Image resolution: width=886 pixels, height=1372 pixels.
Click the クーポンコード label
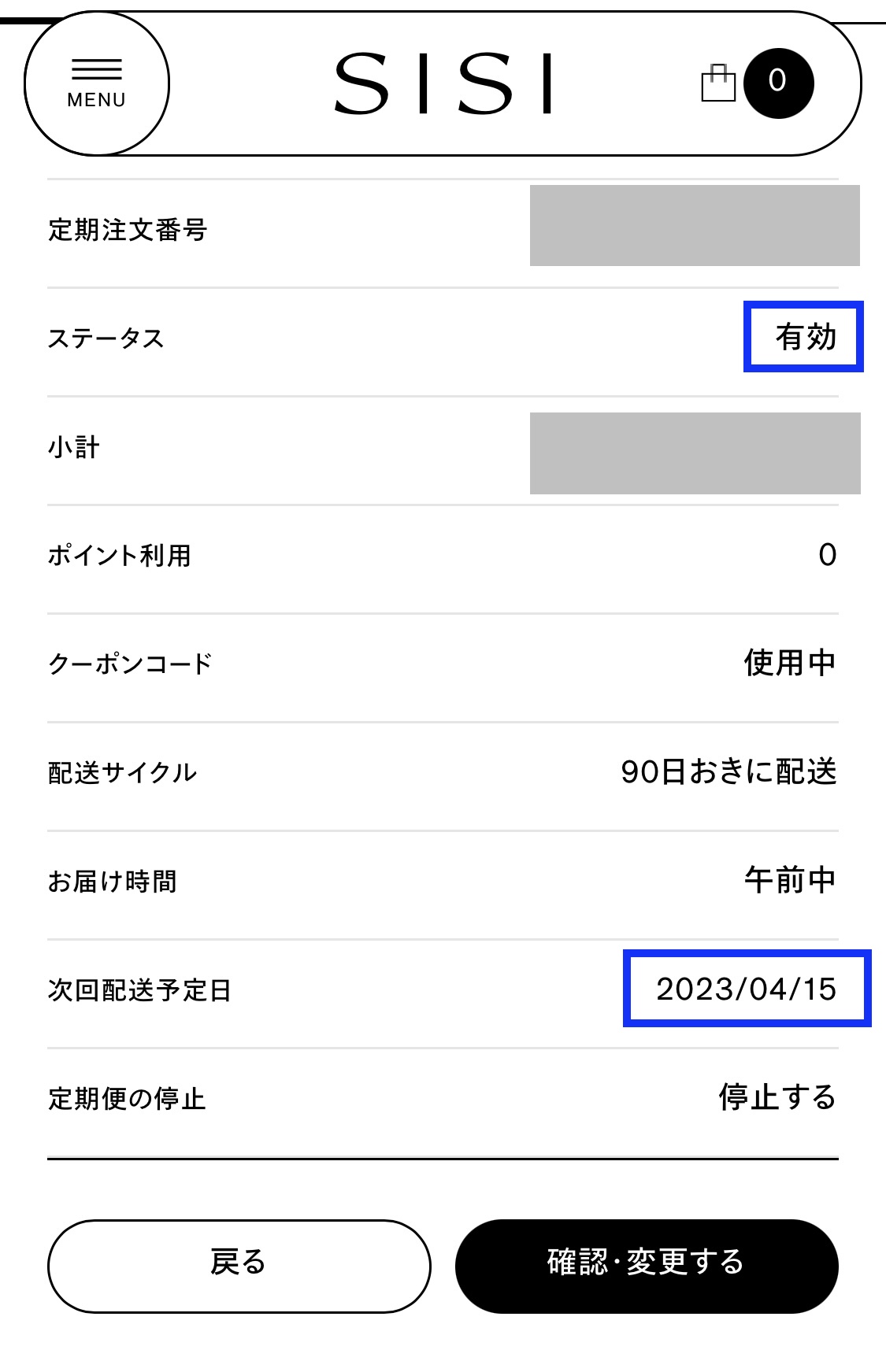[130, 664]
